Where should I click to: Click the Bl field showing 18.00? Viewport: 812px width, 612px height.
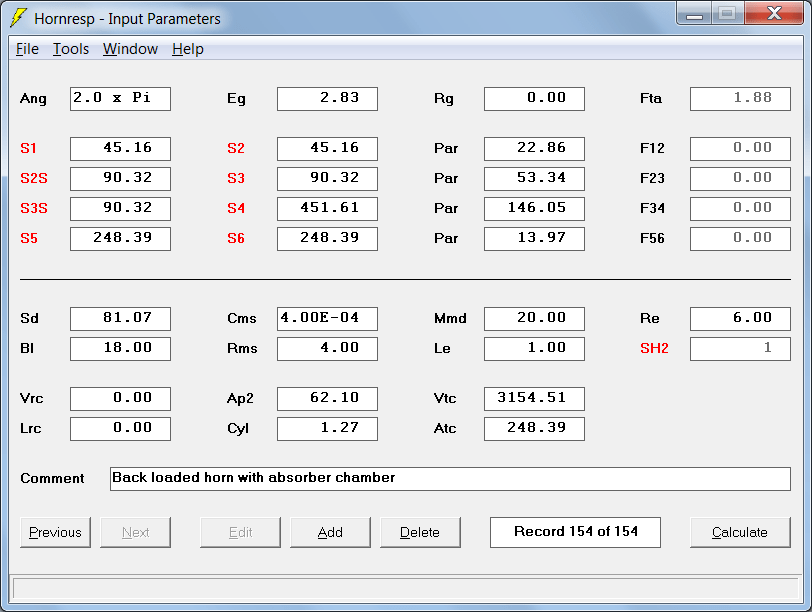(120, 348)
